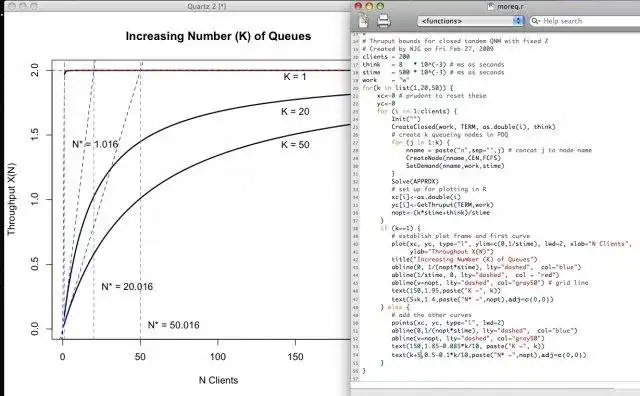
Task: Click the 'title("Increasing Number (K) of Queues")' line
Action: (x=464, y=260)
